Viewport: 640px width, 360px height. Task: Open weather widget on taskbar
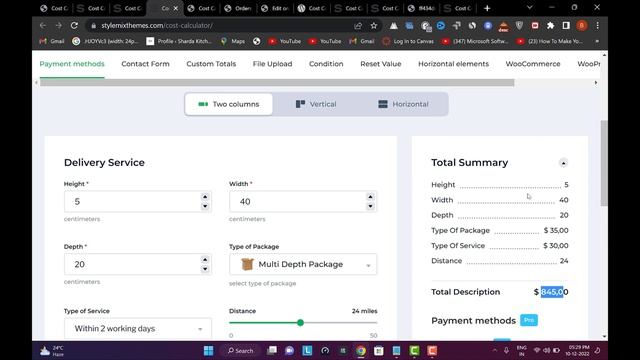pos(51,351)
